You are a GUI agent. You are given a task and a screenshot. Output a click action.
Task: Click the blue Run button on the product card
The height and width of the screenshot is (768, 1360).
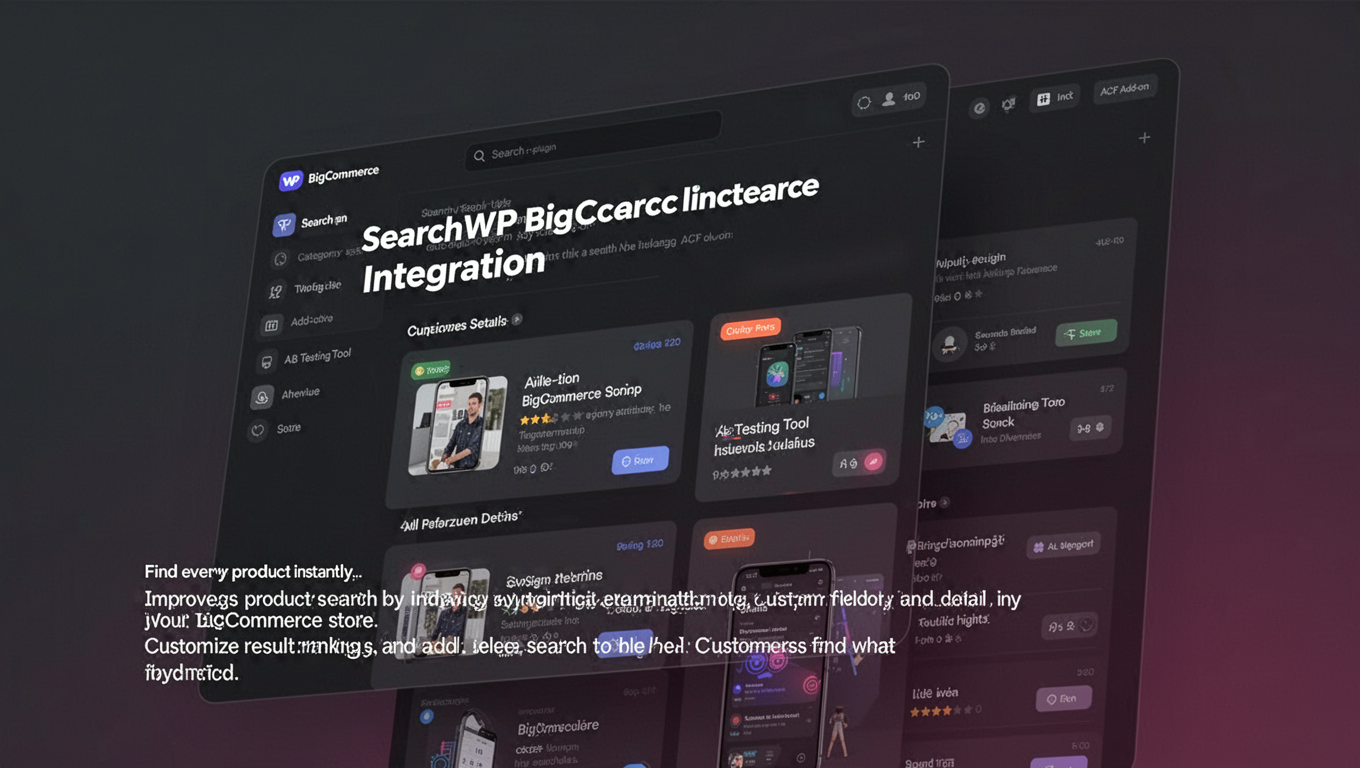pos(640,460)
